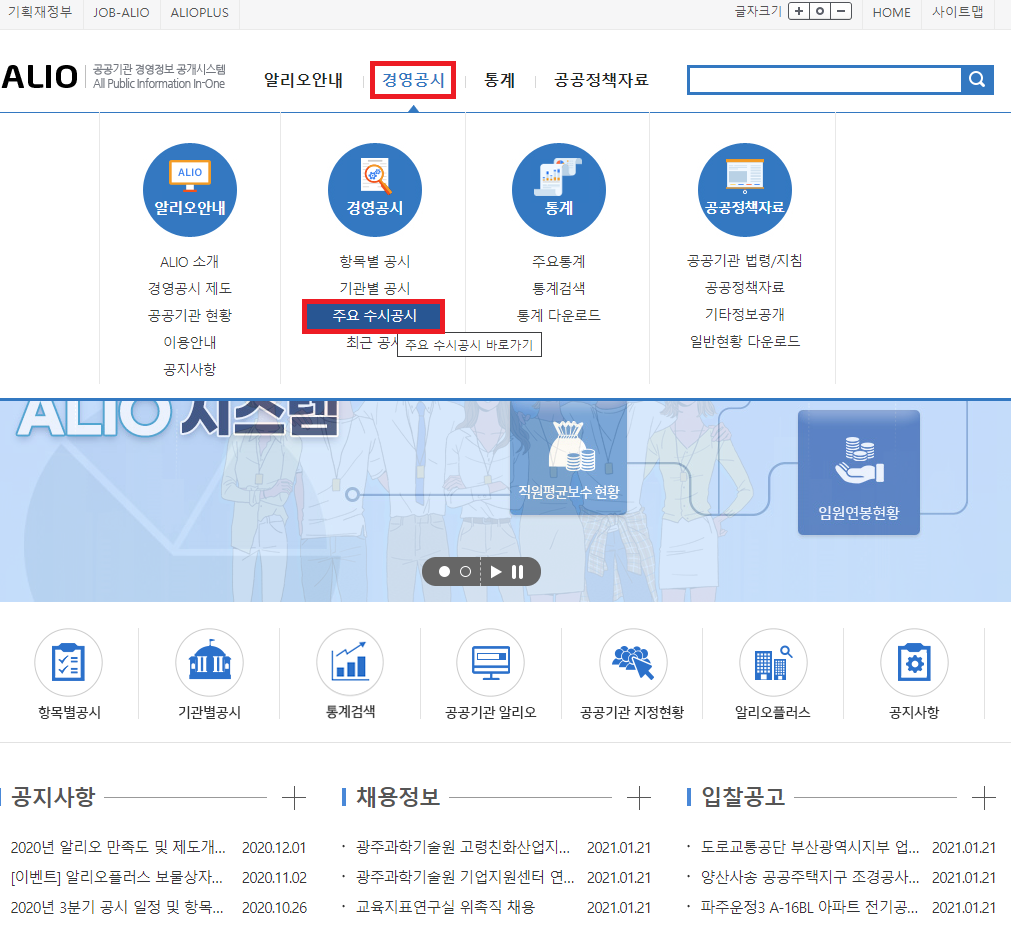This screenshot has width=1014, height=926.
Task: Open job post 광주과학기술원 고령친화산업지...
Action: (463, 847)
